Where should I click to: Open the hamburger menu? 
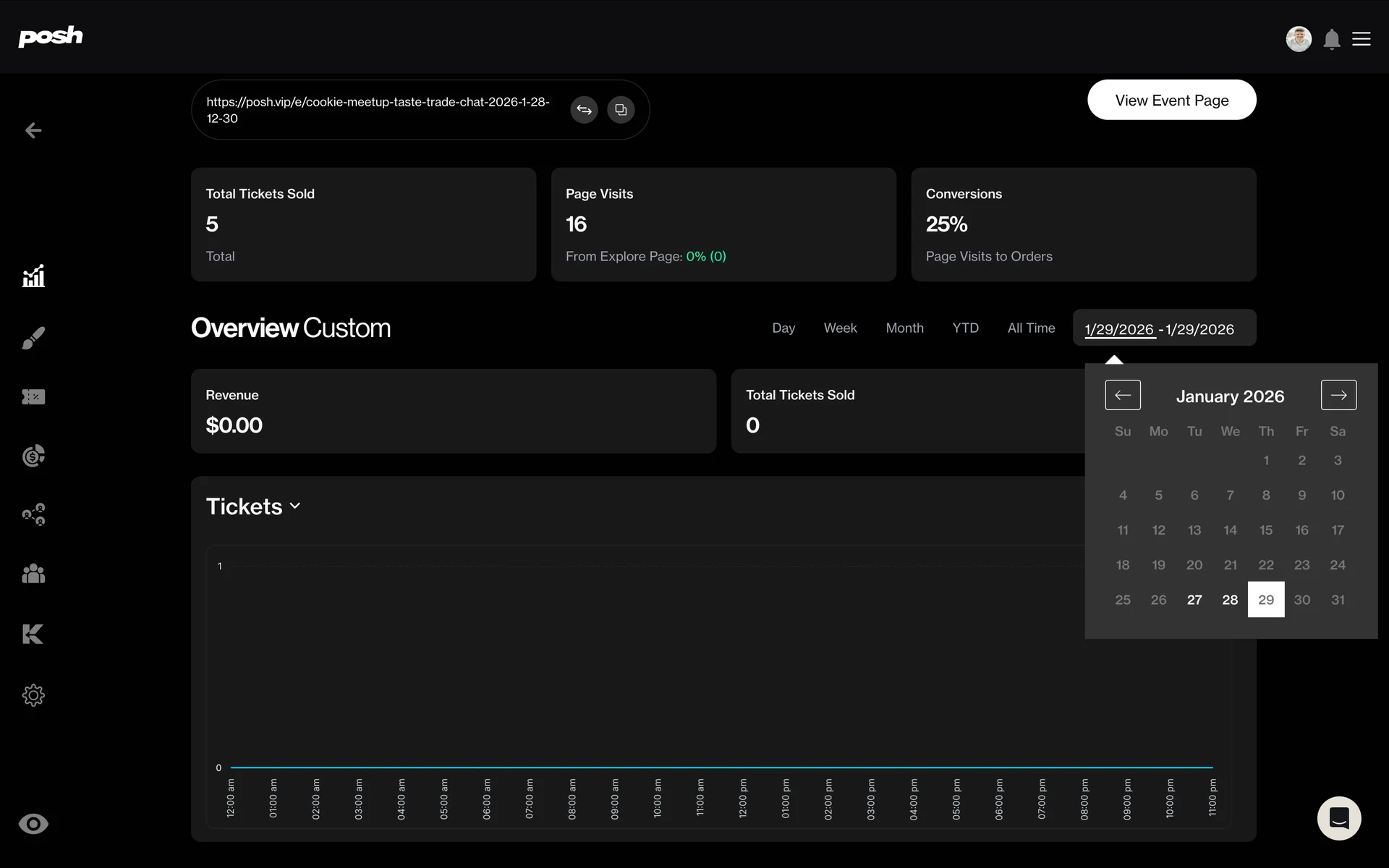coord(1362,39)
